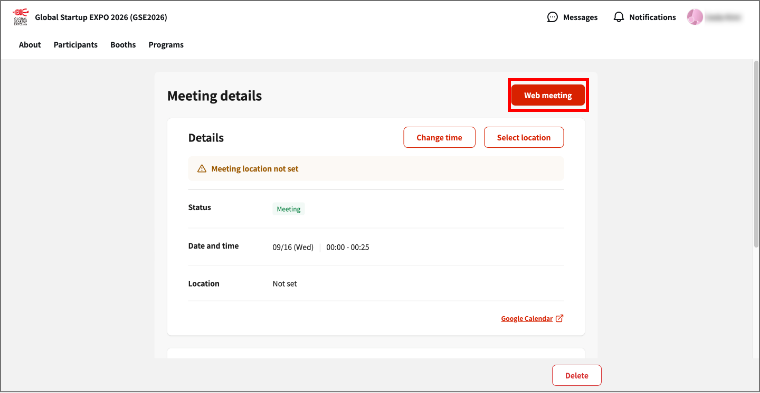Click the warning triangle icon in location alert
The image size is (760, 393).
tap(202, 169)
